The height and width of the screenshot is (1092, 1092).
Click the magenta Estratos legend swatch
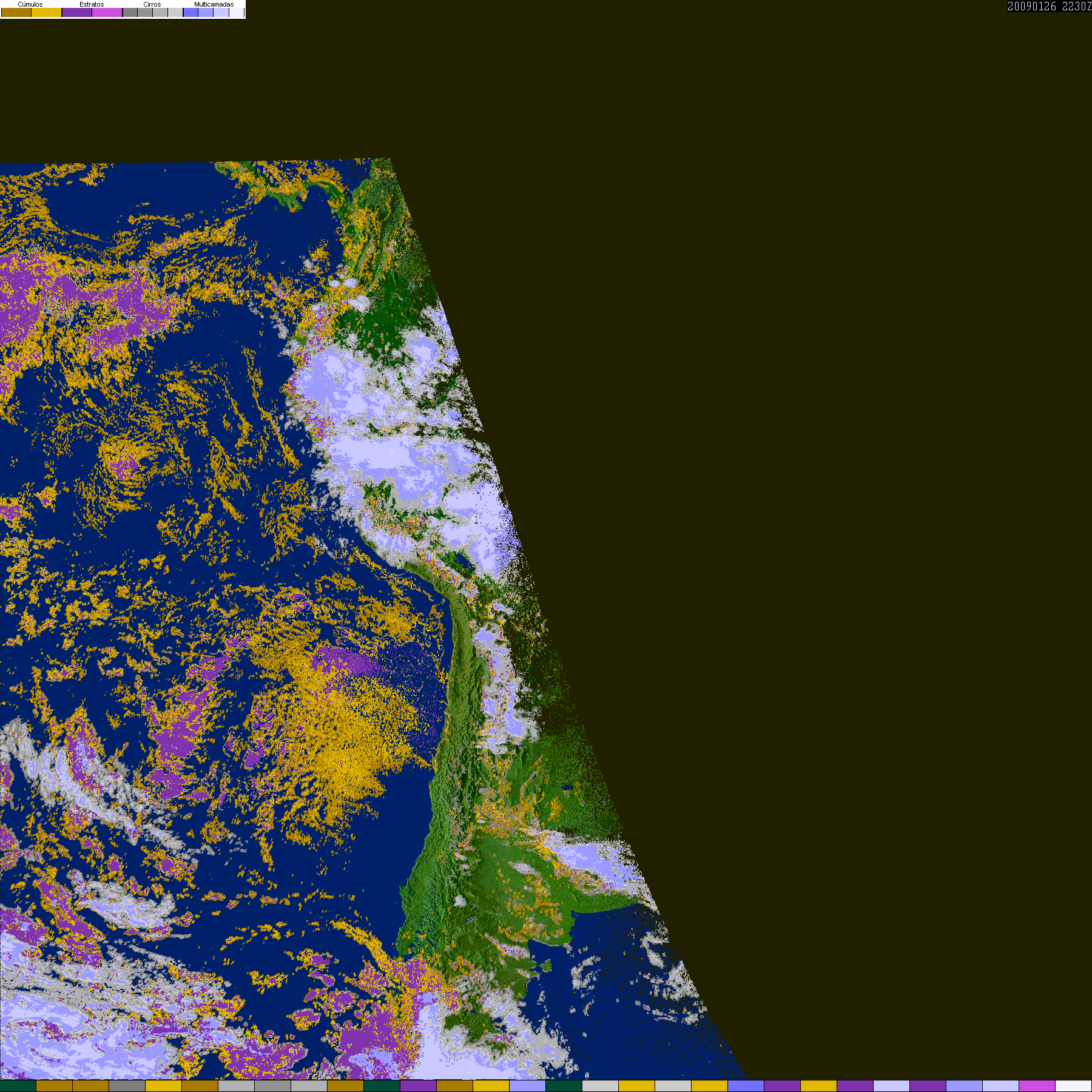107,12
